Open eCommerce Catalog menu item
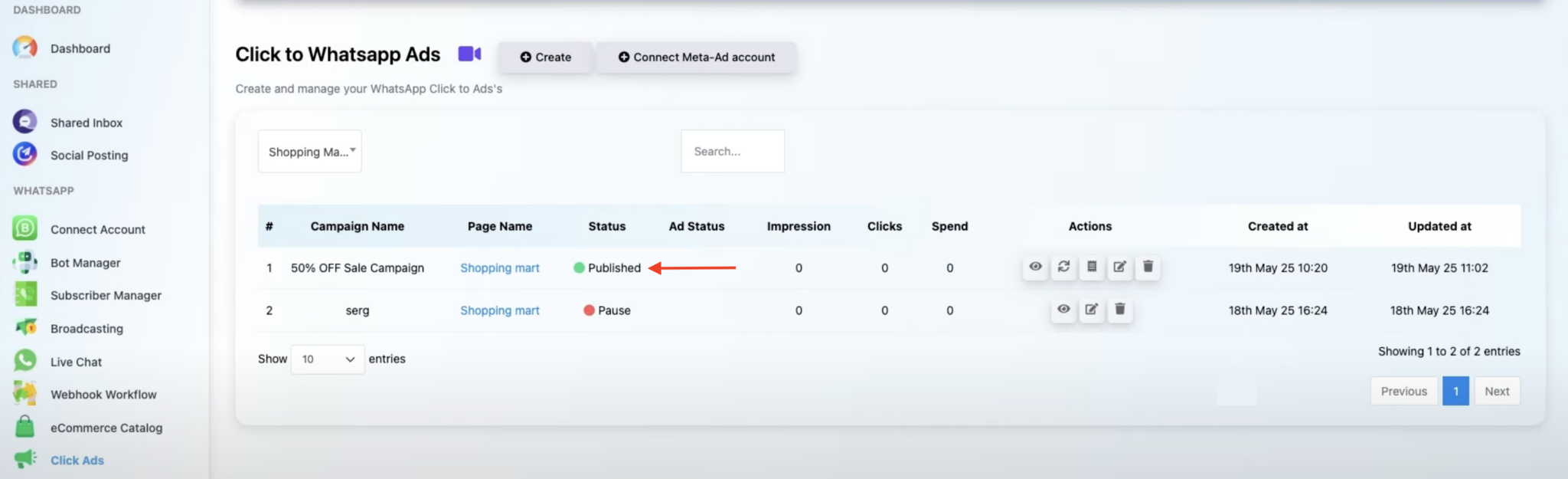 [106, 428]
